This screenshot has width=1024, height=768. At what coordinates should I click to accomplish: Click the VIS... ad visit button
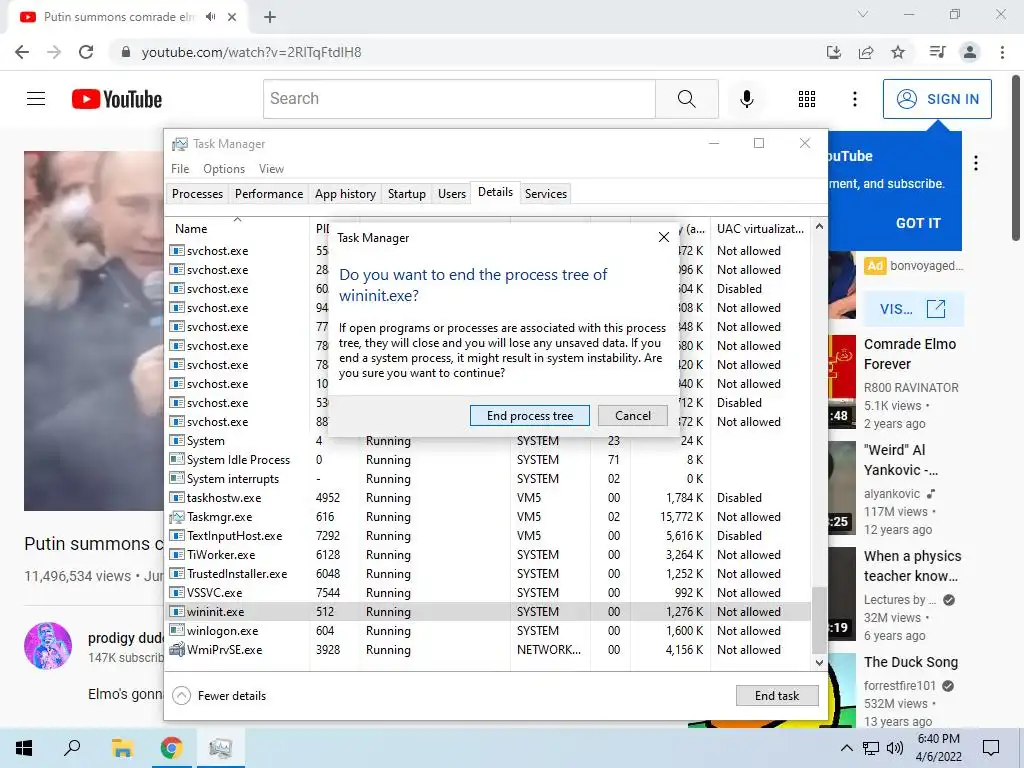pyautogui.click(x=912, y=309)
